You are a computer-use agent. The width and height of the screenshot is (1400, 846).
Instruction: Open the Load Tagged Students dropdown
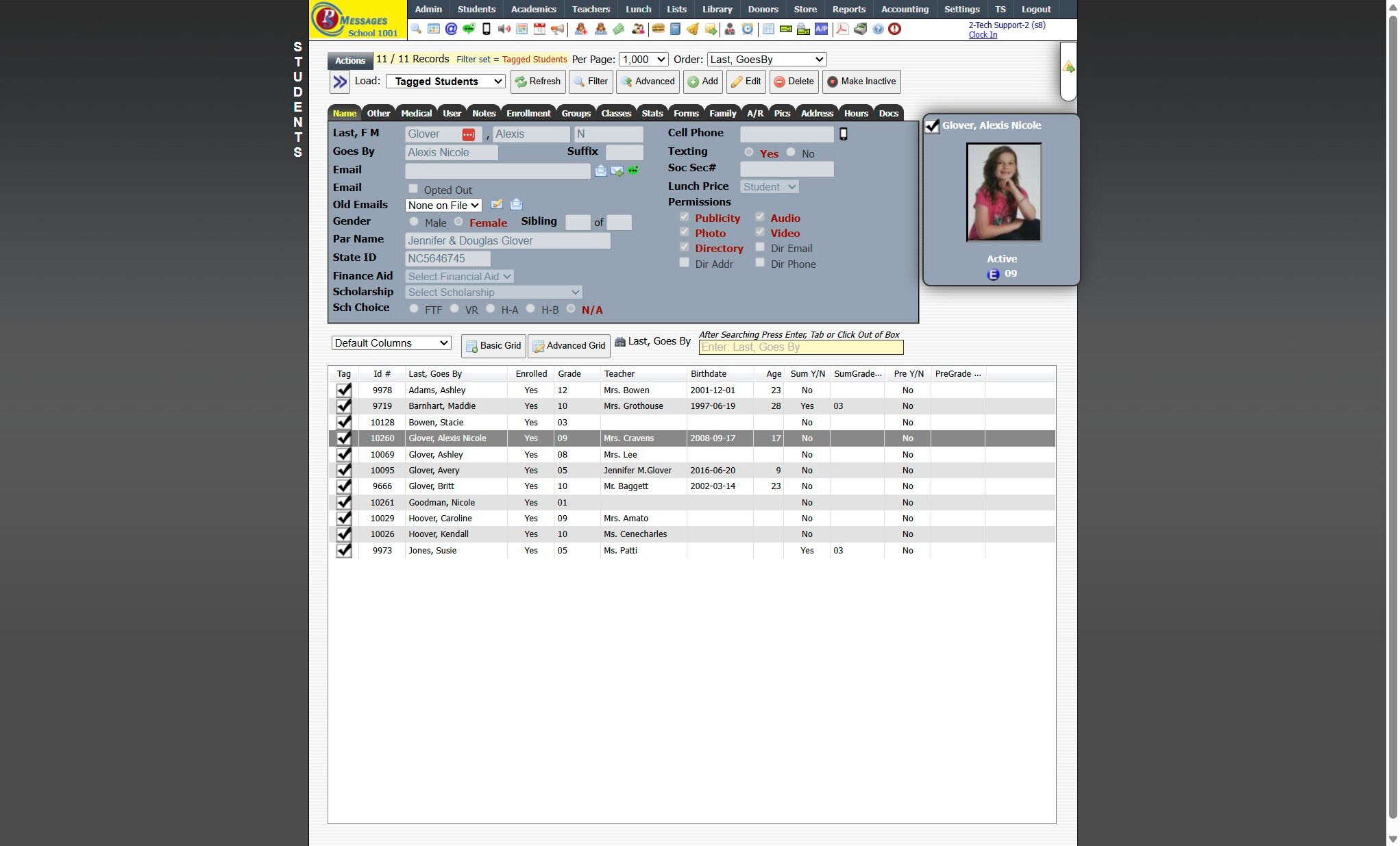point(445,82)
